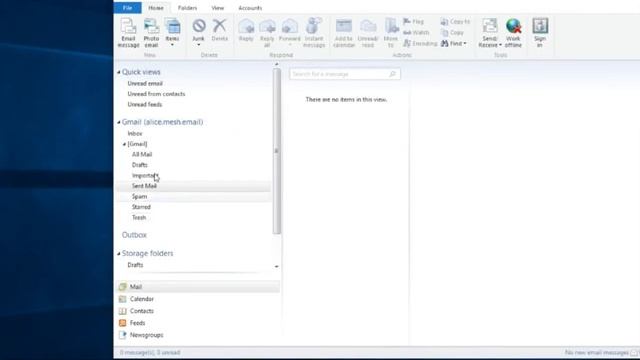Click the Move to icon
The width and height of the screenshot is (640, 360).
[391, 33]
